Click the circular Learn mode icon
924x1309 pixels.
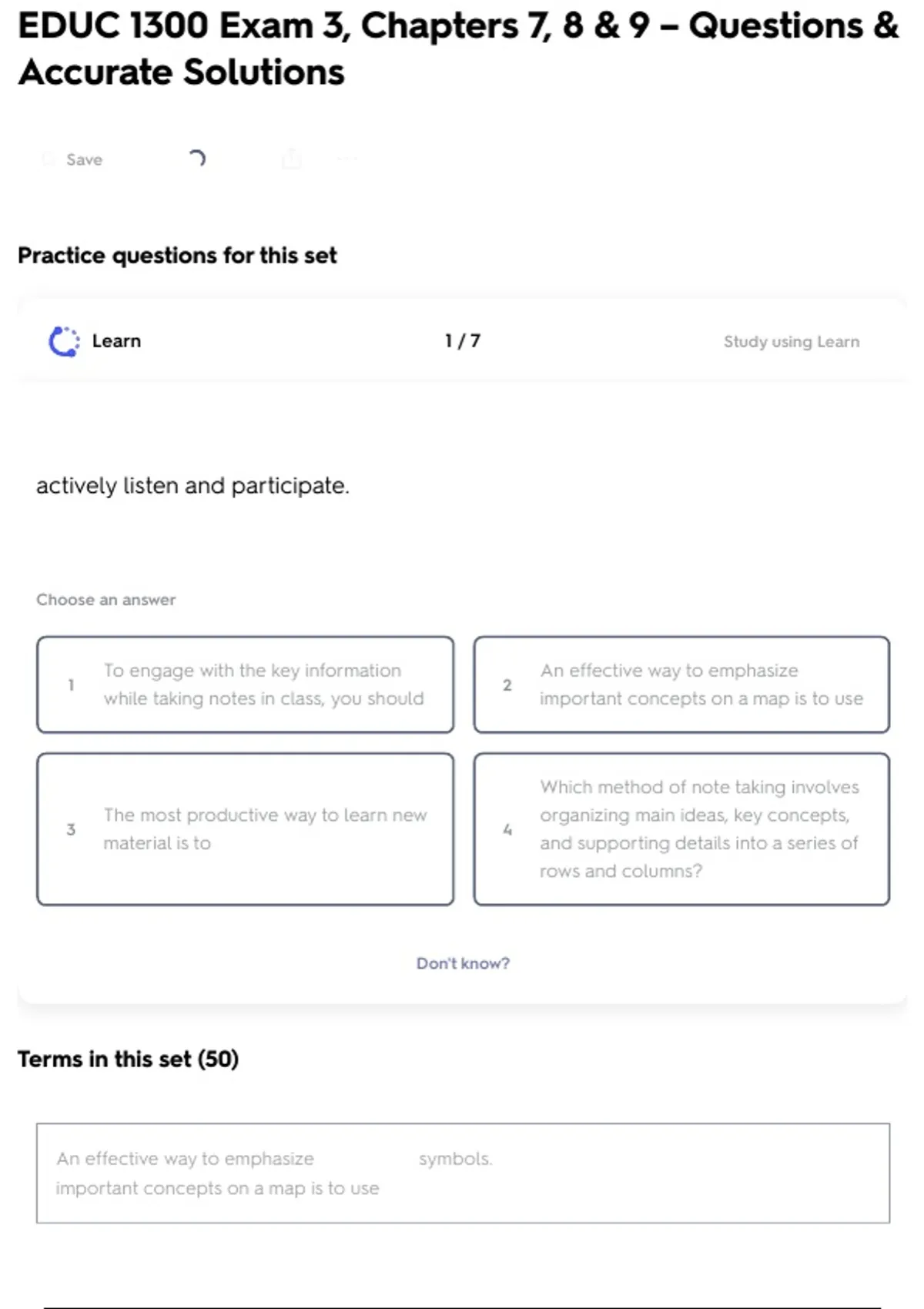tap(64, 341)
